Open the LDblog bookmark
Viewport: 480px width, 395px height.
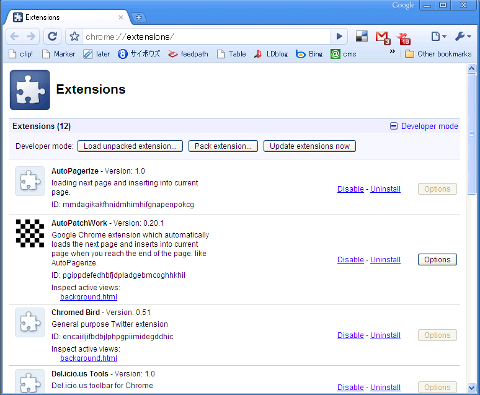[x=271, y=54]
